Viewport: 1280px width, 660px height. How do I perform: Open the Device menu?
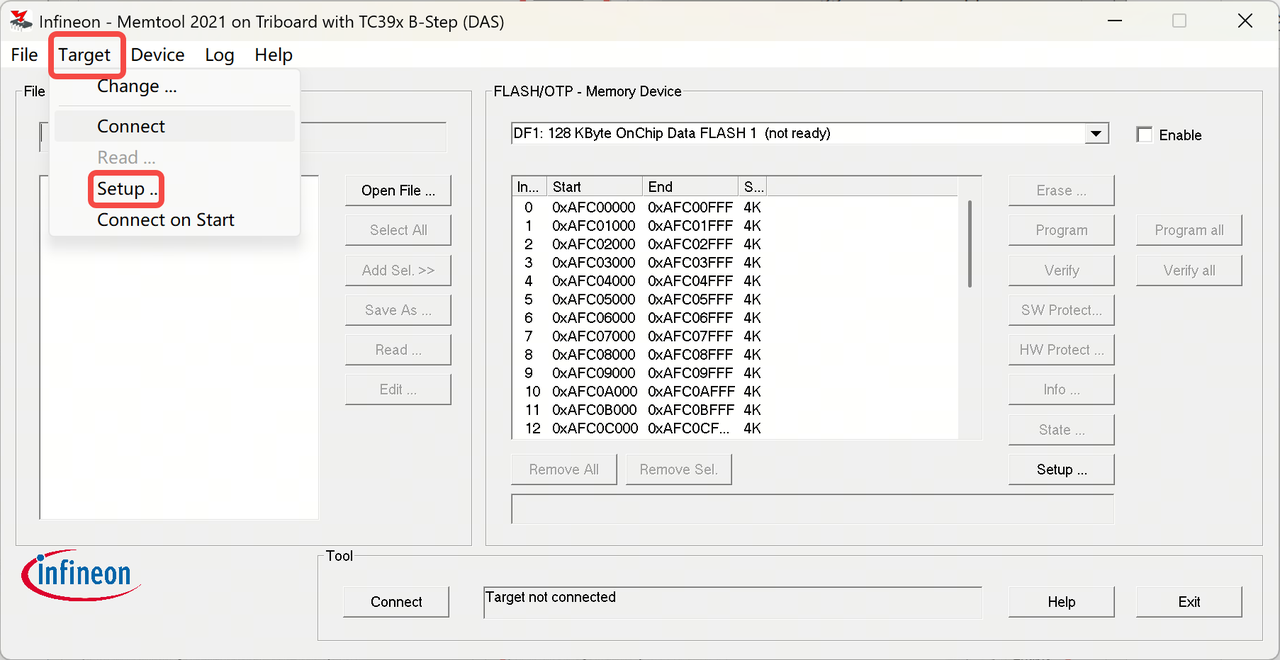(158, 55)
